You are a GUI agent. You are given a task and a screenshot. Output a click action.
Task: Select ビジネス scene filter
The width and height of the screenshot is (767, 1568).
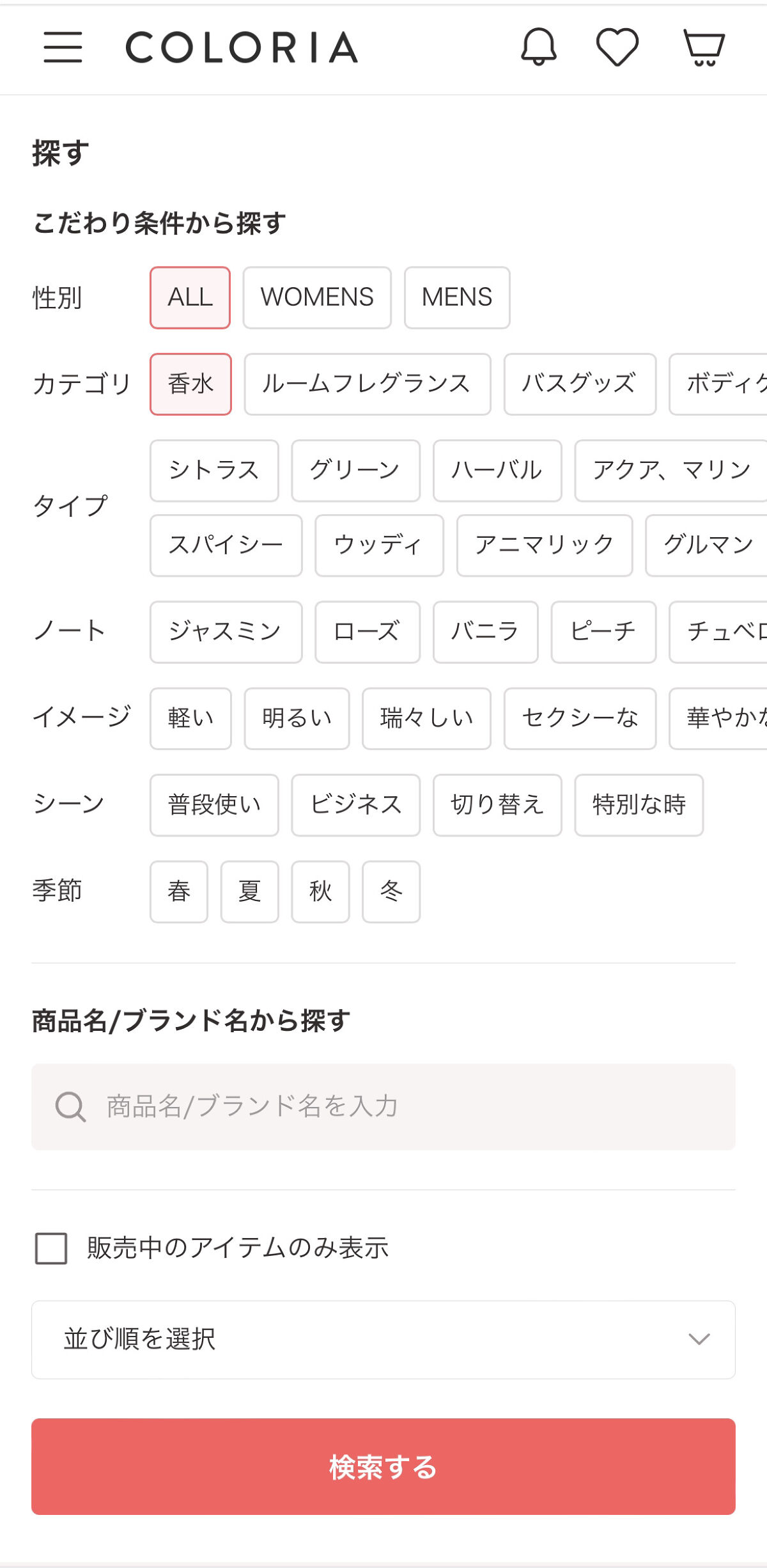[x=356, y=805]
